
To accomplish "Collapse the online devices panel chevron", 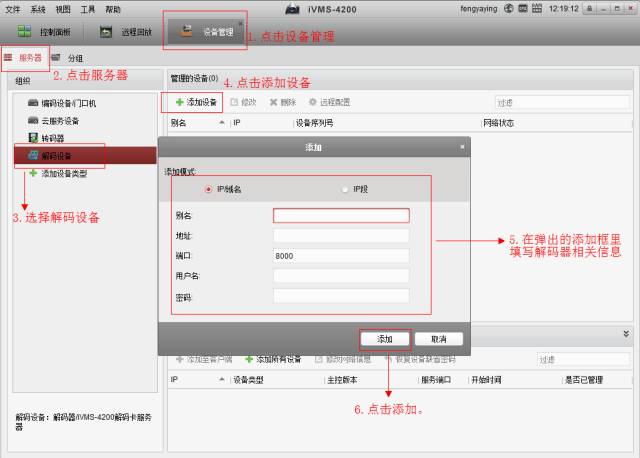I will coord(627,333).
